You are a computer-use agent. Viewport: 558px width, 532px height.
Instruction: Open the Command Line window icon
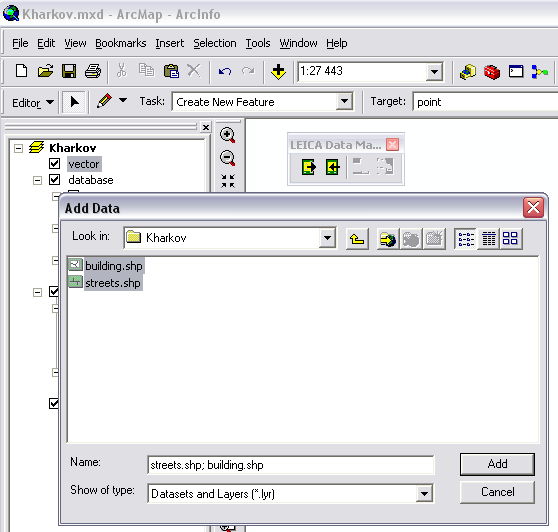click(x=516, y=72)
